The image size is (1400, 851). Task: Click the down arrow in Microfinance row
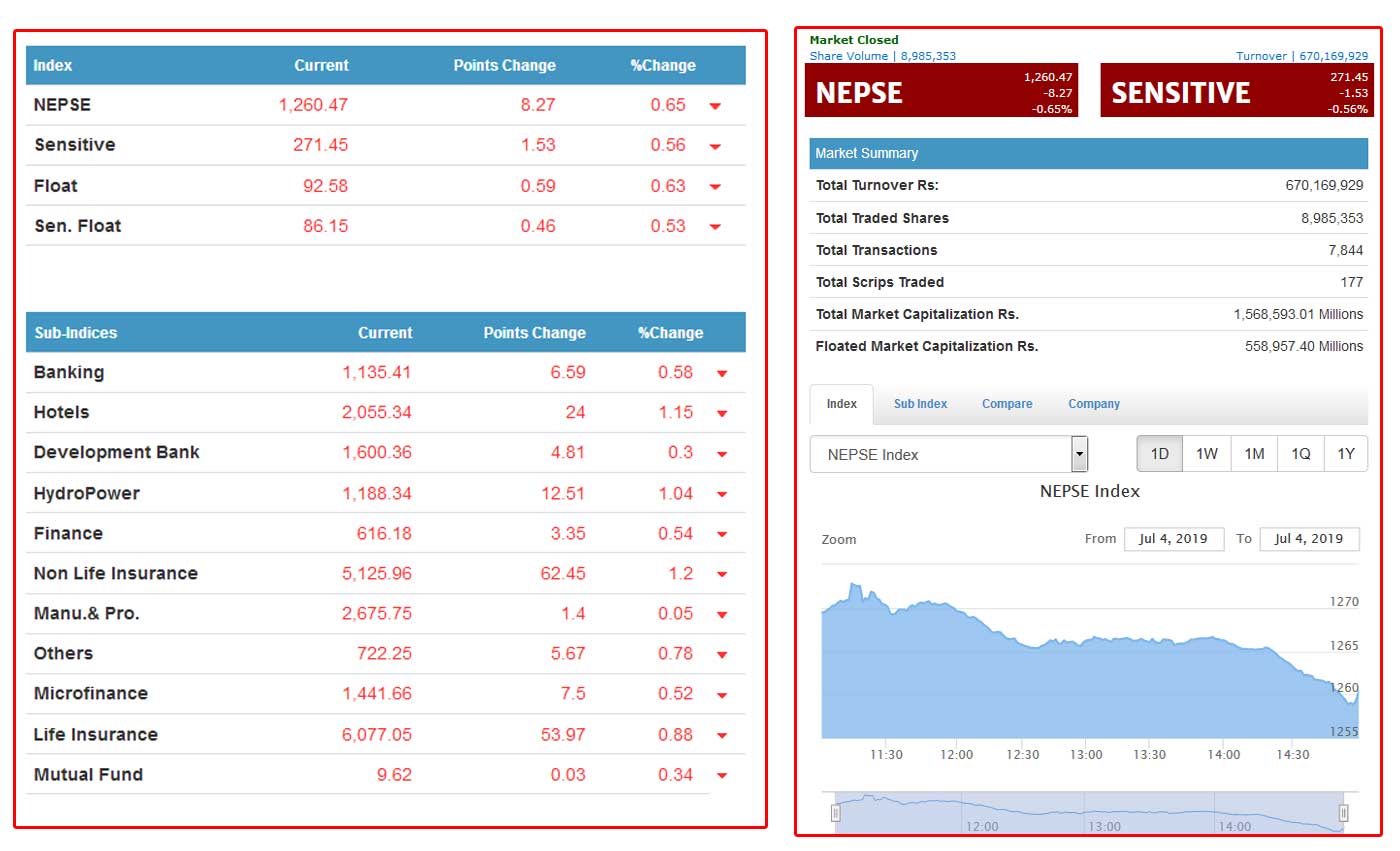(x=722, y=695)
